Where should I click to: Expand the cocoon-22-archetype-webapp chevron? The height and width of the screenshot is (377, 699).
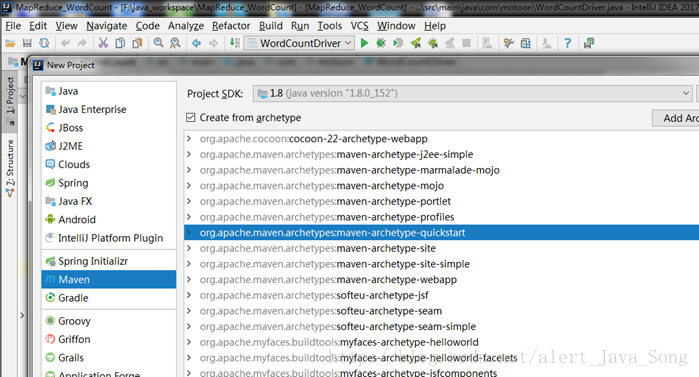189,139
